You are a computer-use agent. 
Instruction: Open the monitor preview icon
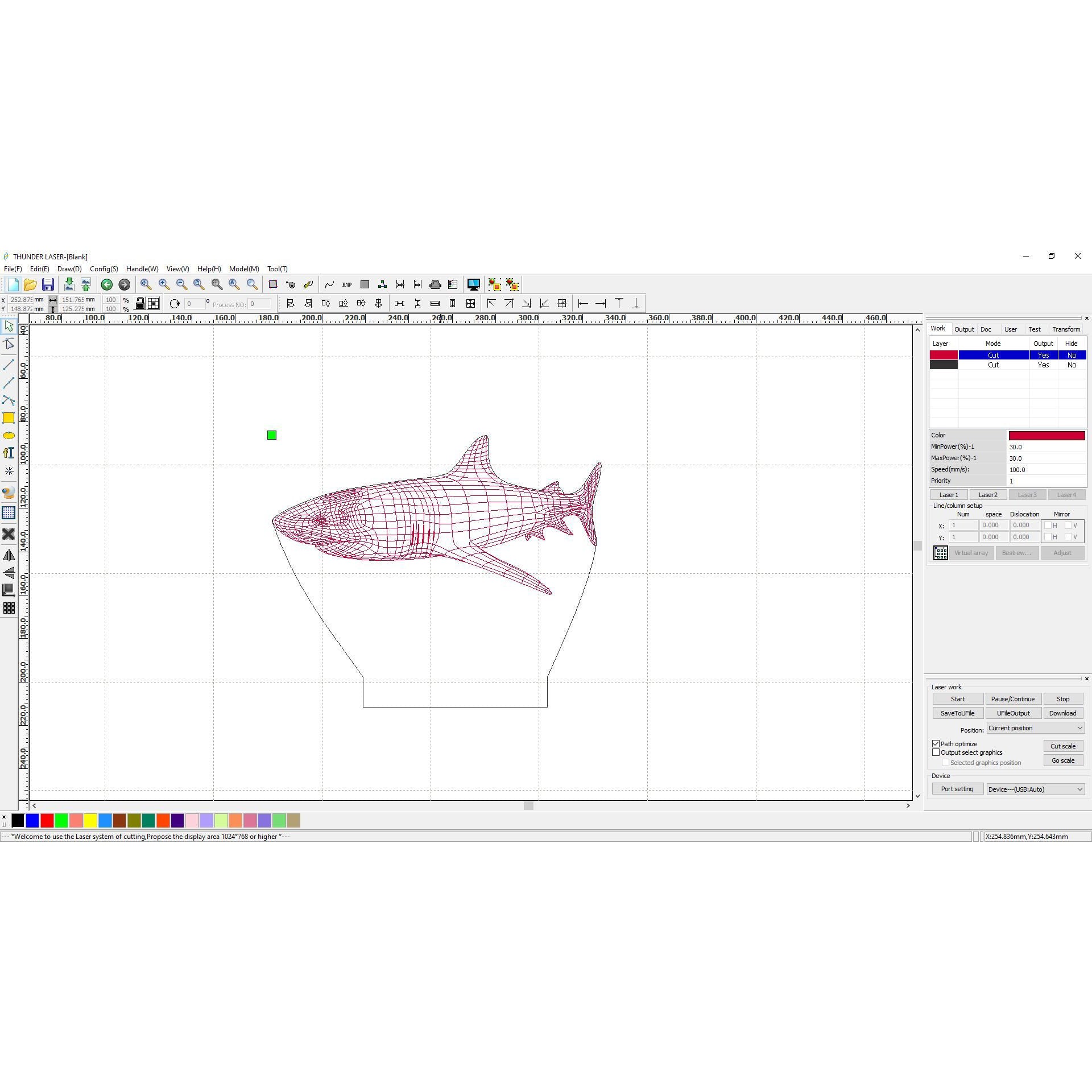pos(473,284)
